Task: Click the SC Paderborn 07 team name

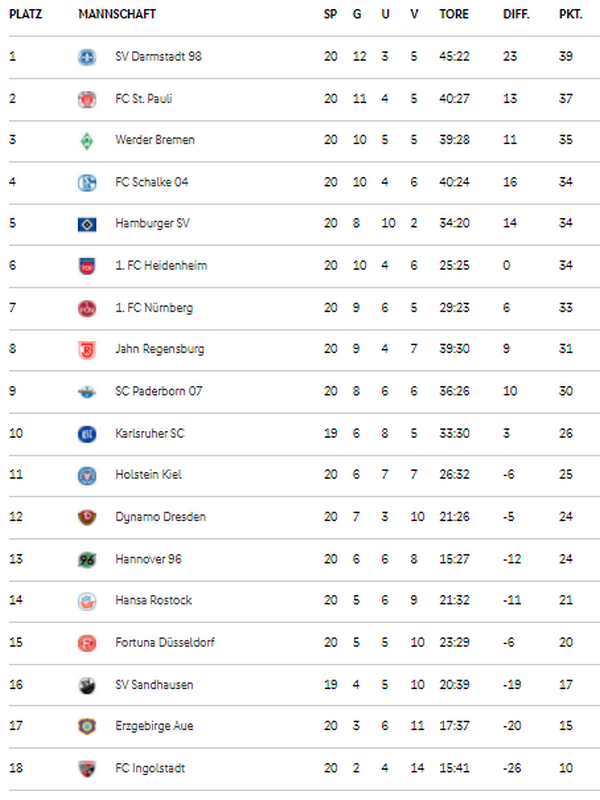Action: coord(159,391)
